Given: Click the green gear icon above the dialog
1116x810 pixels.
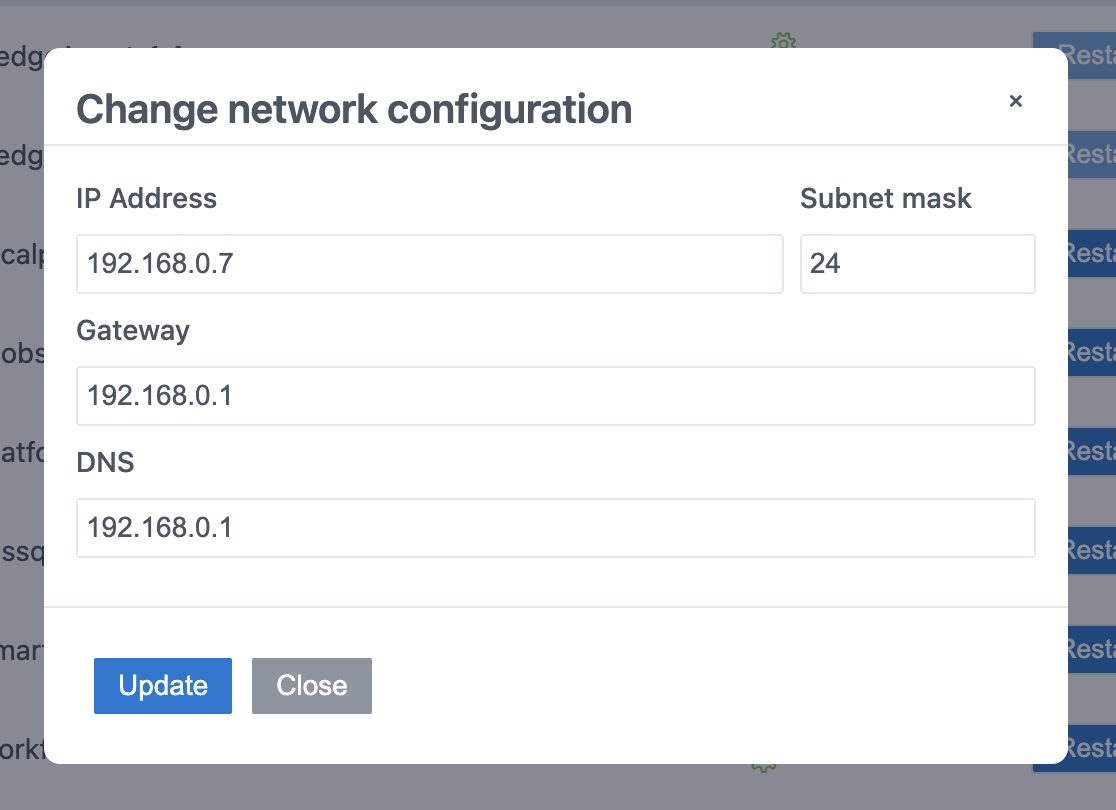Looking at the screenshot, I should click(783, 41).
